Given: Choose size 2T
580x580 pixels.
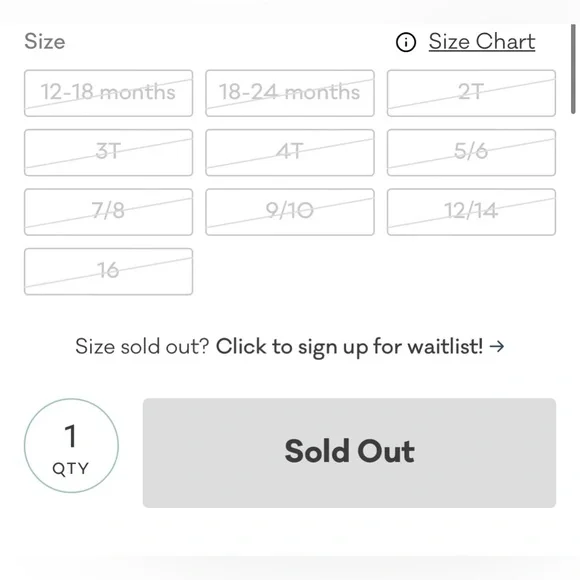Looking at the screenshot, I should click(x=471, y=93).
